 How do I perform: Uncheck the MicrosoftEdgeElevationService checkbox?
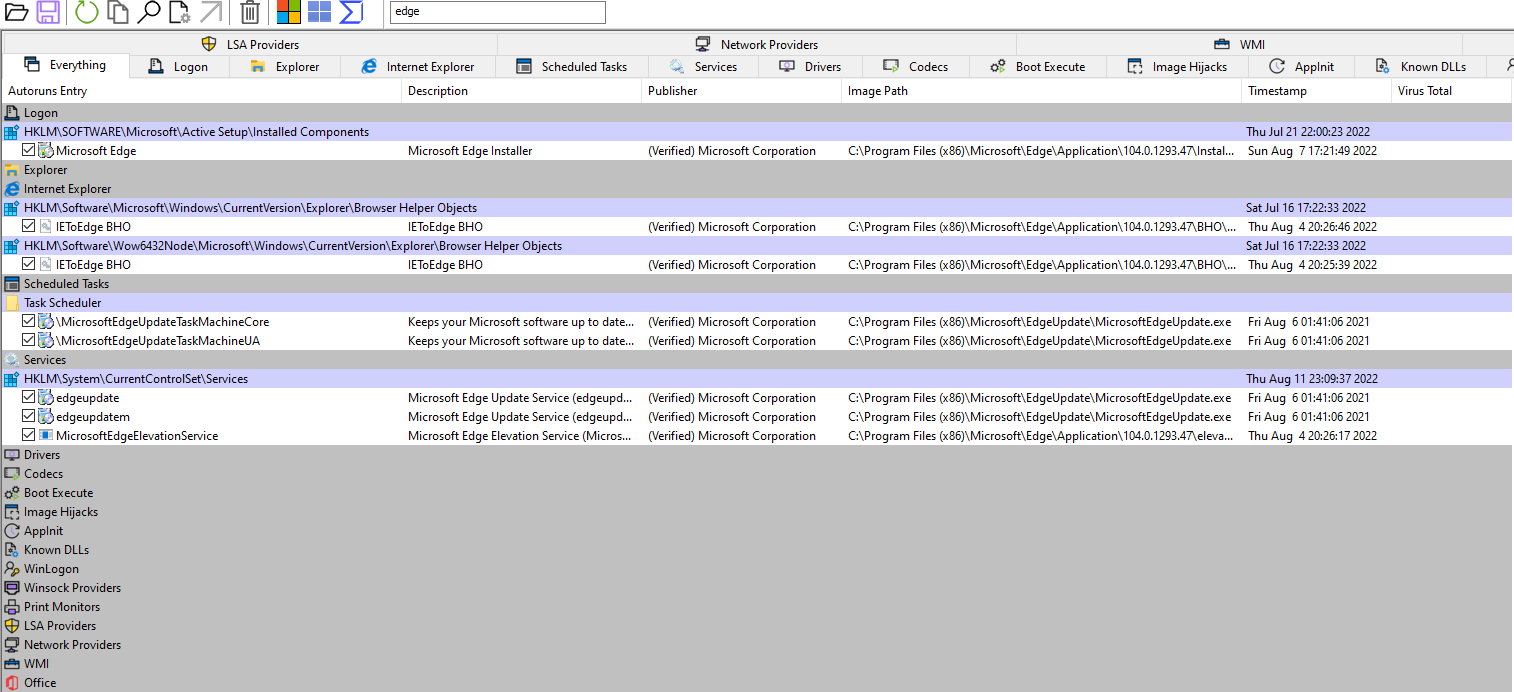[28, 436]
